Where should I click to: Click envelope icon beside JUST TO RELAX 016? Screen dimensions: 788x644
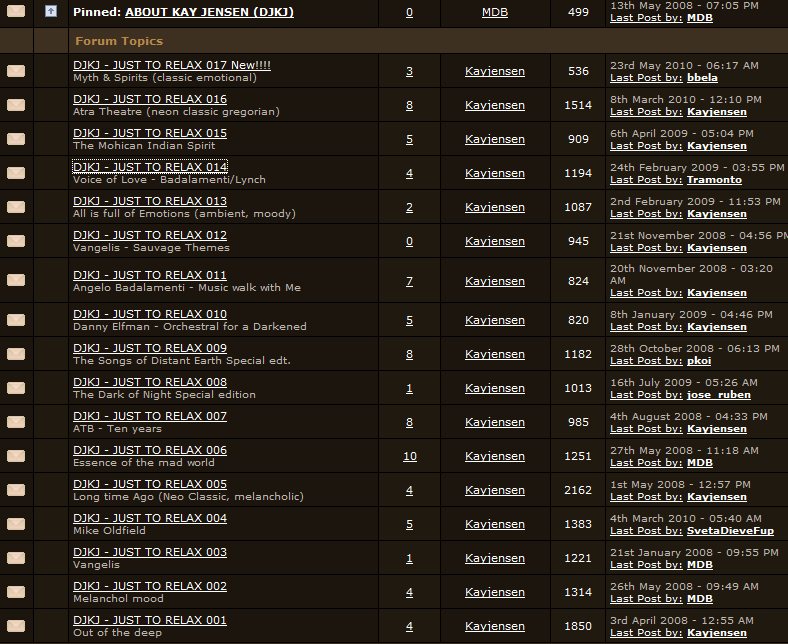(x=16, y=105)
